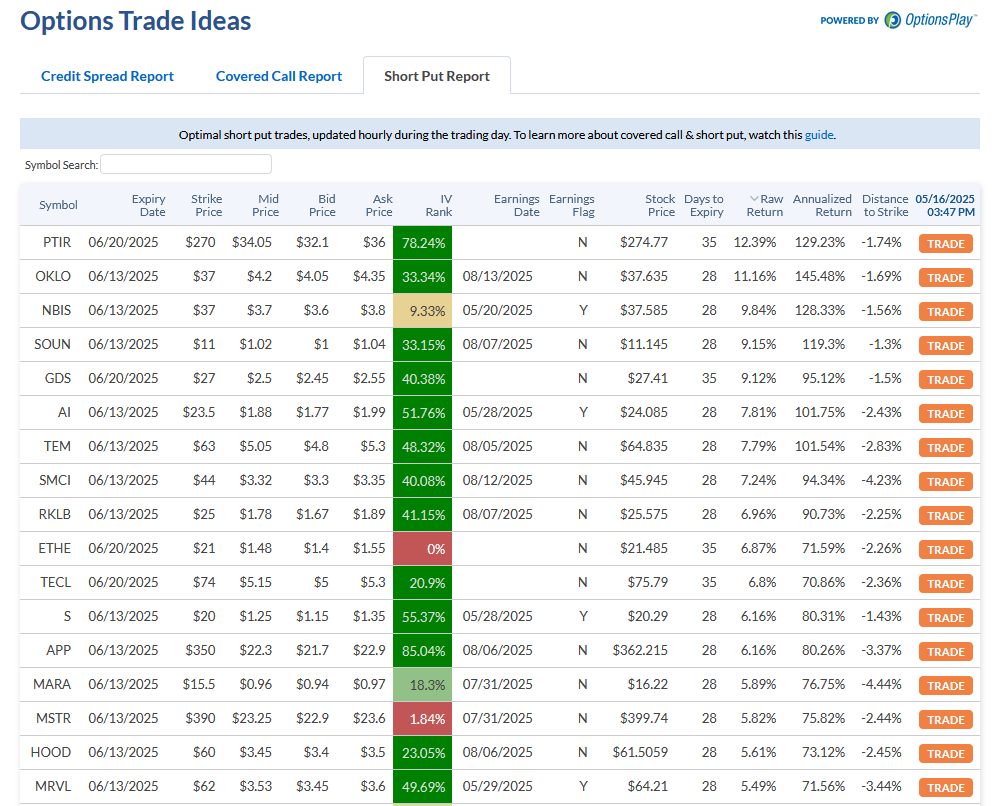The height and width of the screenshot is (806, 995).
Task: Sort by Annualized Return column header
Action: [x=822, y=206]
